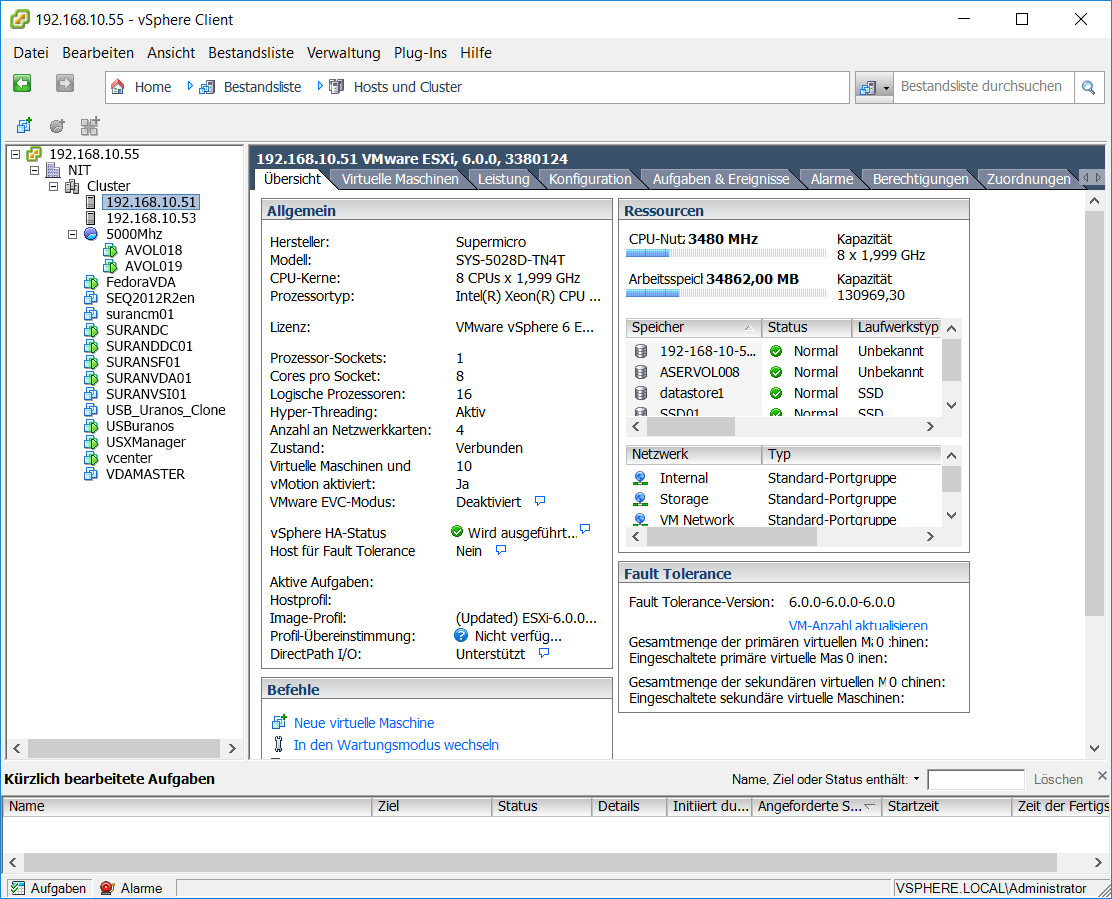Click the EVC-Modus info bubble icon
Viewport: 1112px width, 899px height.
540,501
